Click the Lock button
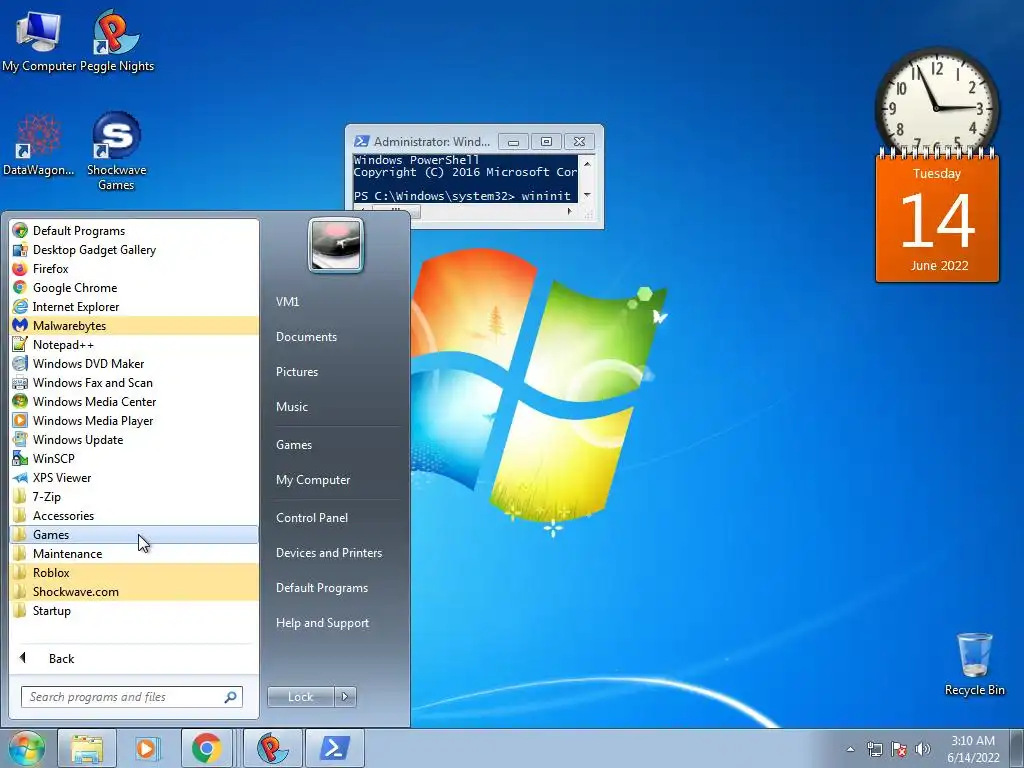Image resolution: width=1024 pixels, height=768 pixels. tap(300, 697)
